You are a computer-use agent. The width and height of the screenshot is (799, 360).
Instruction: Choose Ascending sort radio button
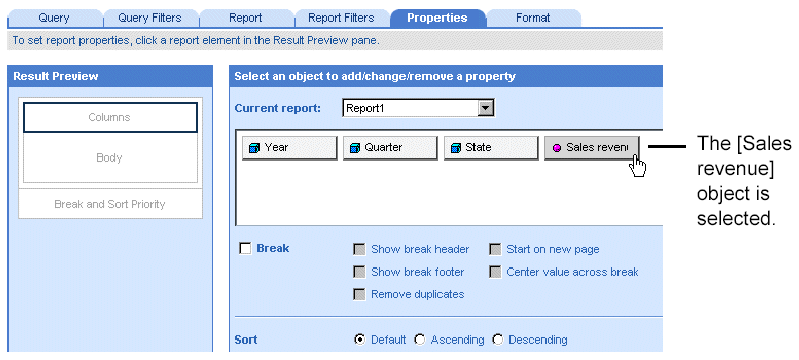(420, 340)
